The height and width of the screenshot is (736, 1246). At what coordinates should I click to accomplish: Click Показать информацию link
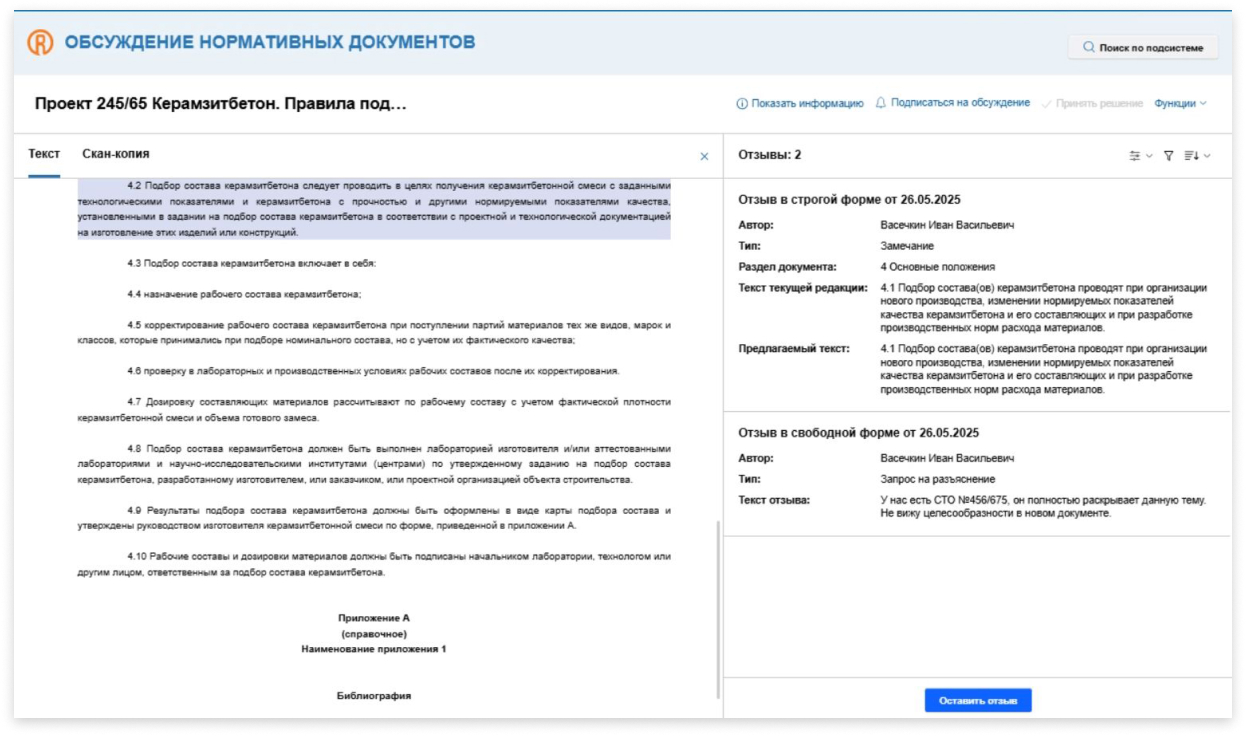(807, 103)
